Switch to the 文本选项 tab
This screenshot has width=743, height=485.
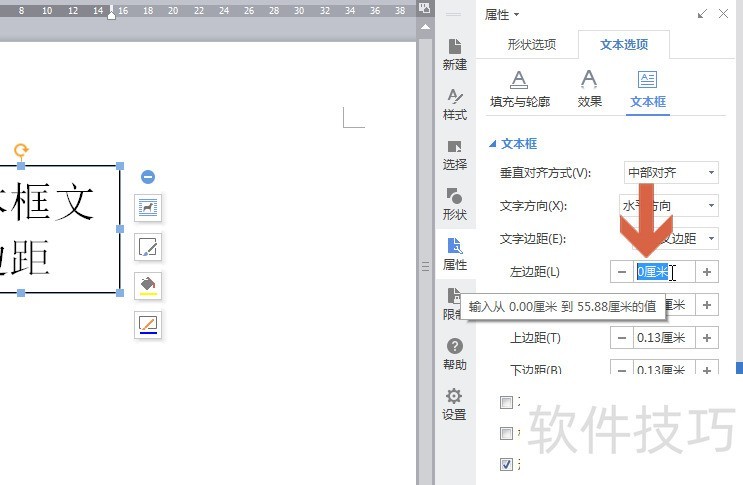click(x=624, y=45)
